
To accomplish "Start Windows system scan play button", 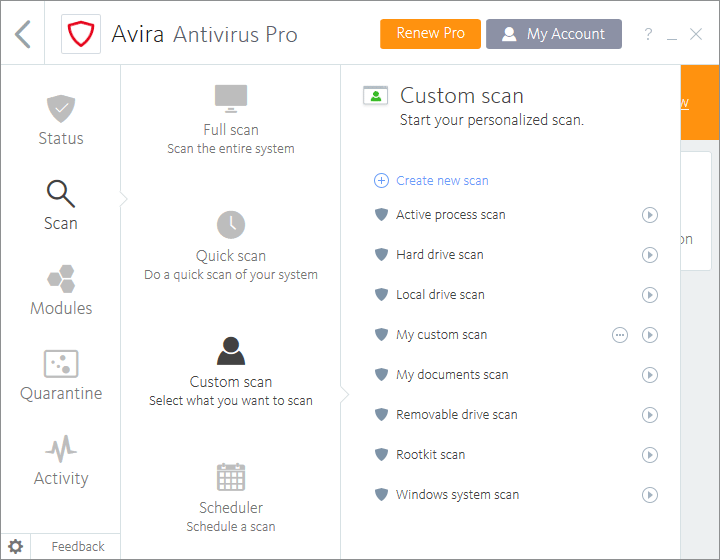I will point(650,494).
